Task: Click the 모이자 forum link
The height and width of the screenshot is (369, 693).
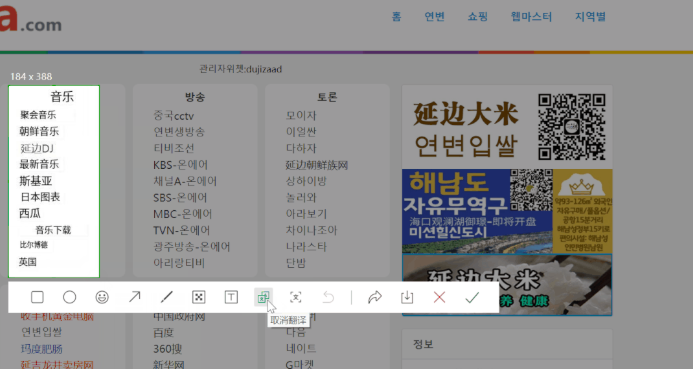Action: (x=301, y=115)
